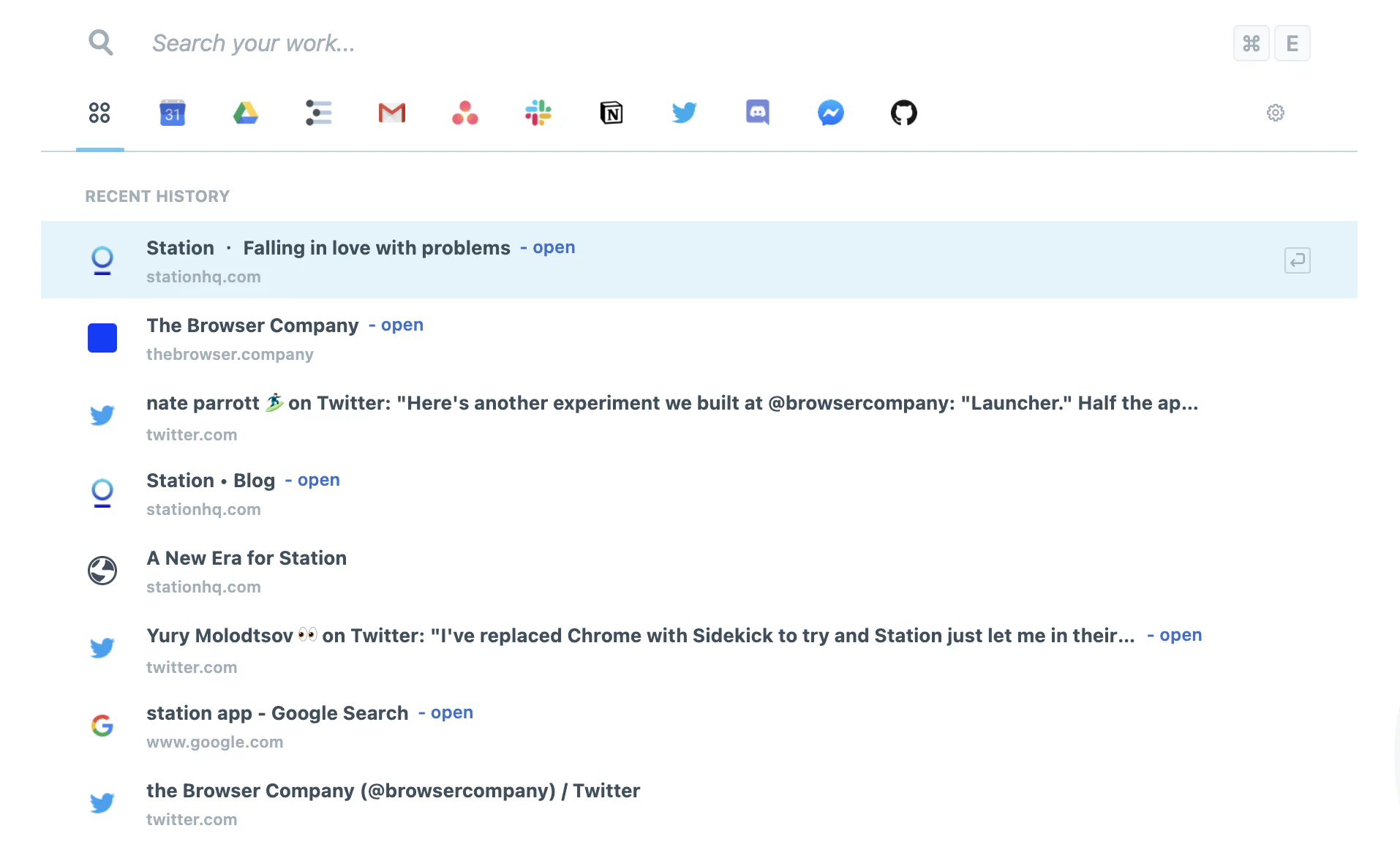
Task: Select the Discord app icon
Action: click(x=757, y=113)
